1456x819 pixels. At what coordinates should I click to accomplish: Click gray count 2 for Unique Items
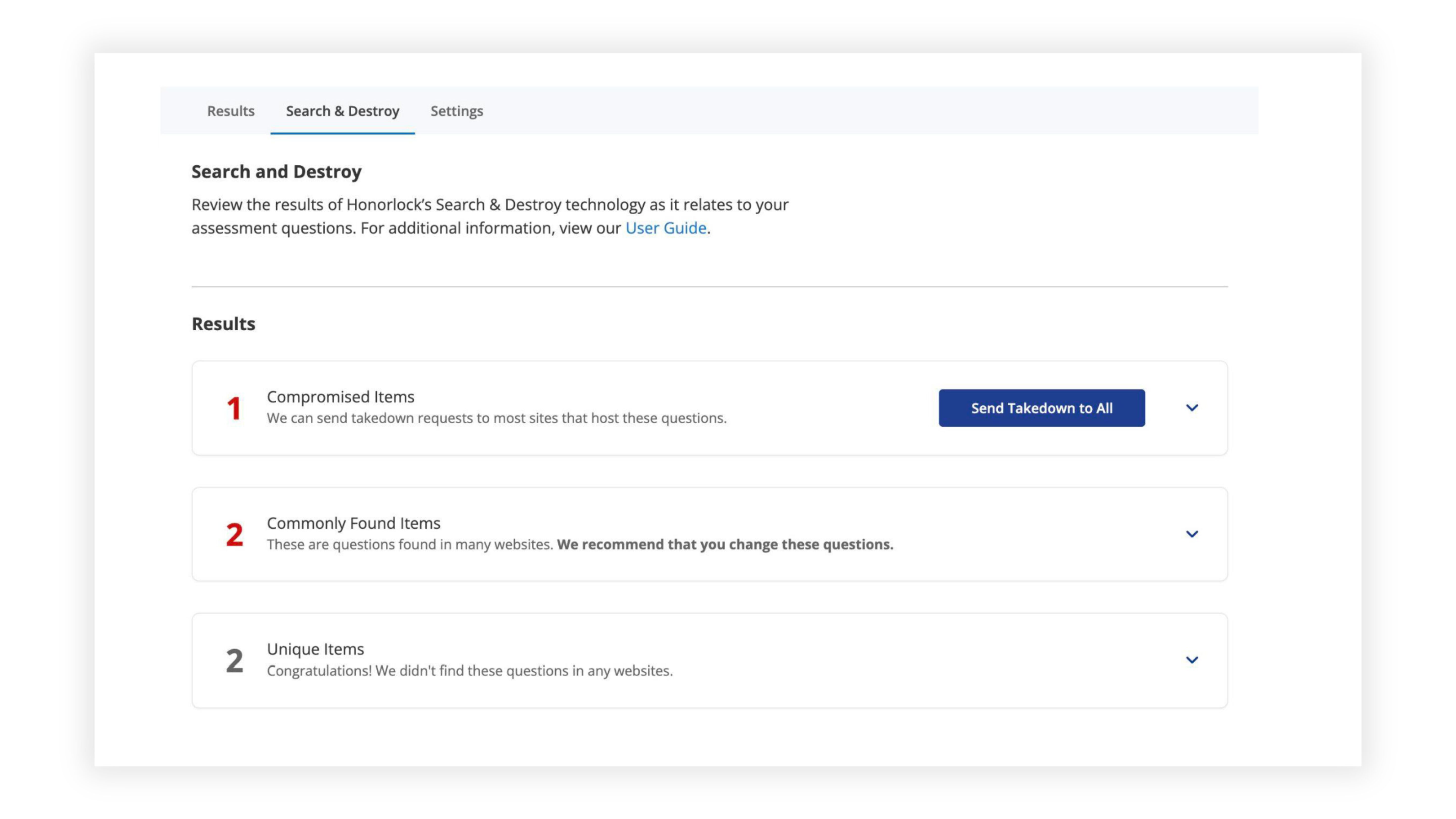click(234, 661)
